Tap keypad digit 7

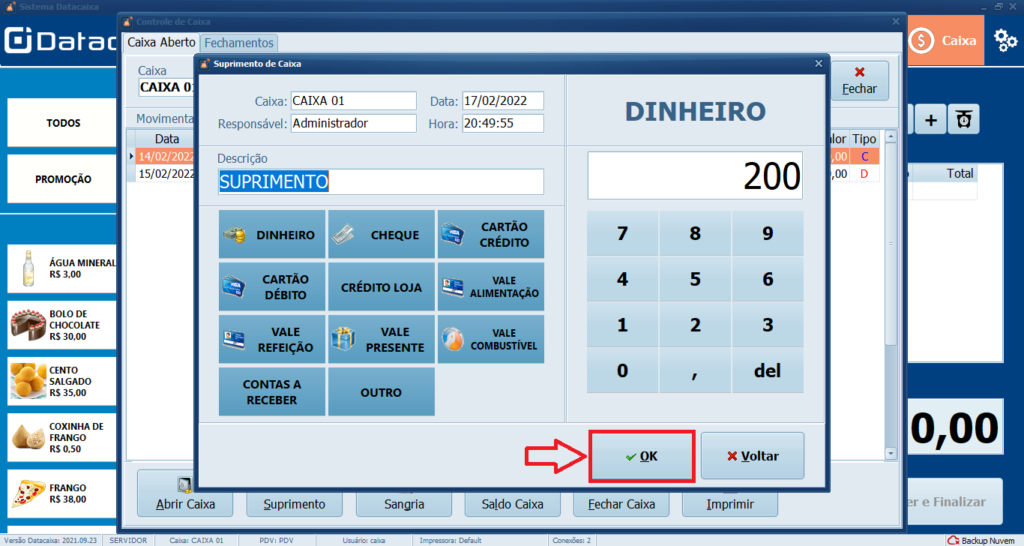(622, 233)
